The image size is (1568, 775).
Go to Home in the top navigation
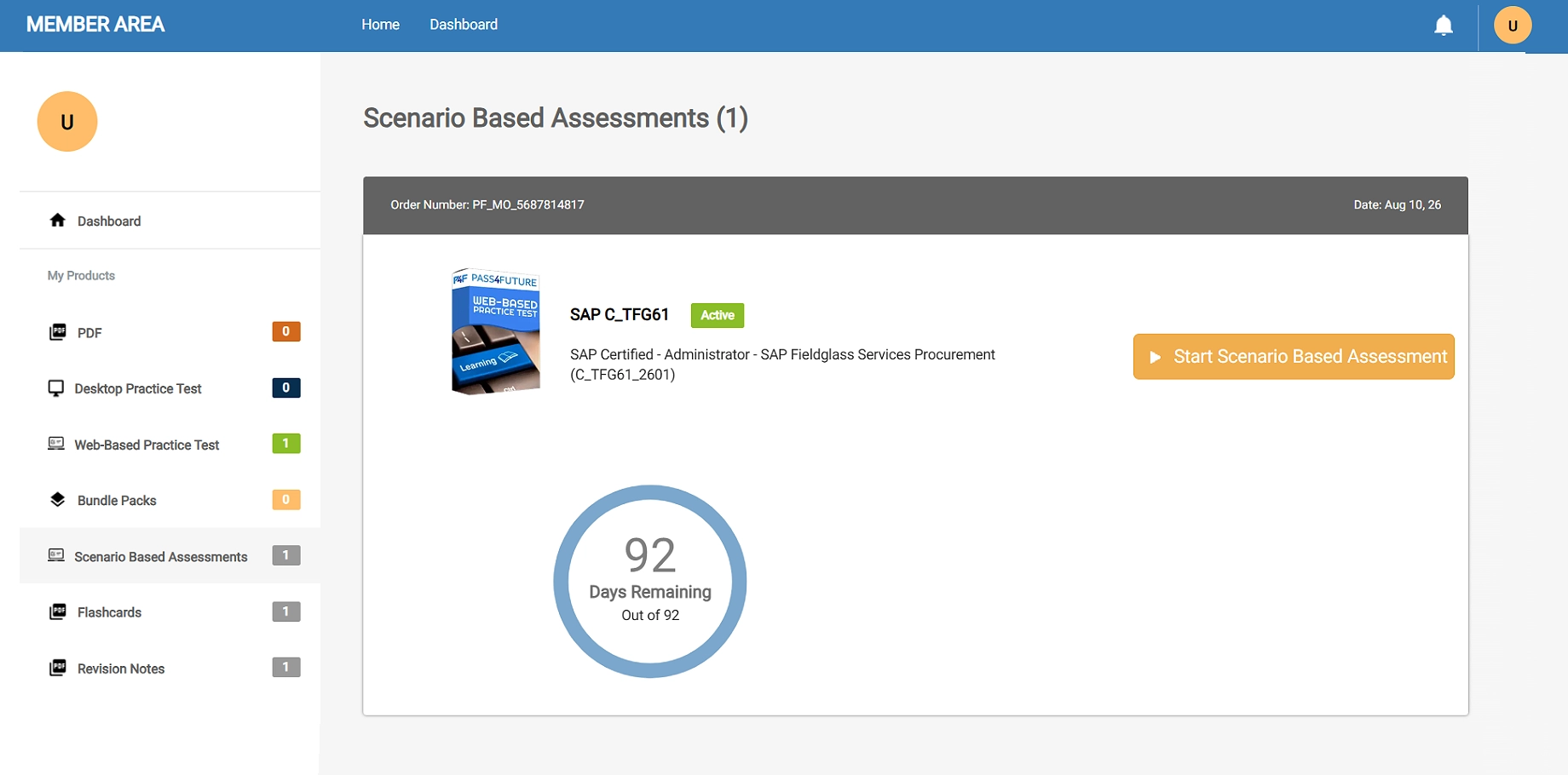coord(380,25)
